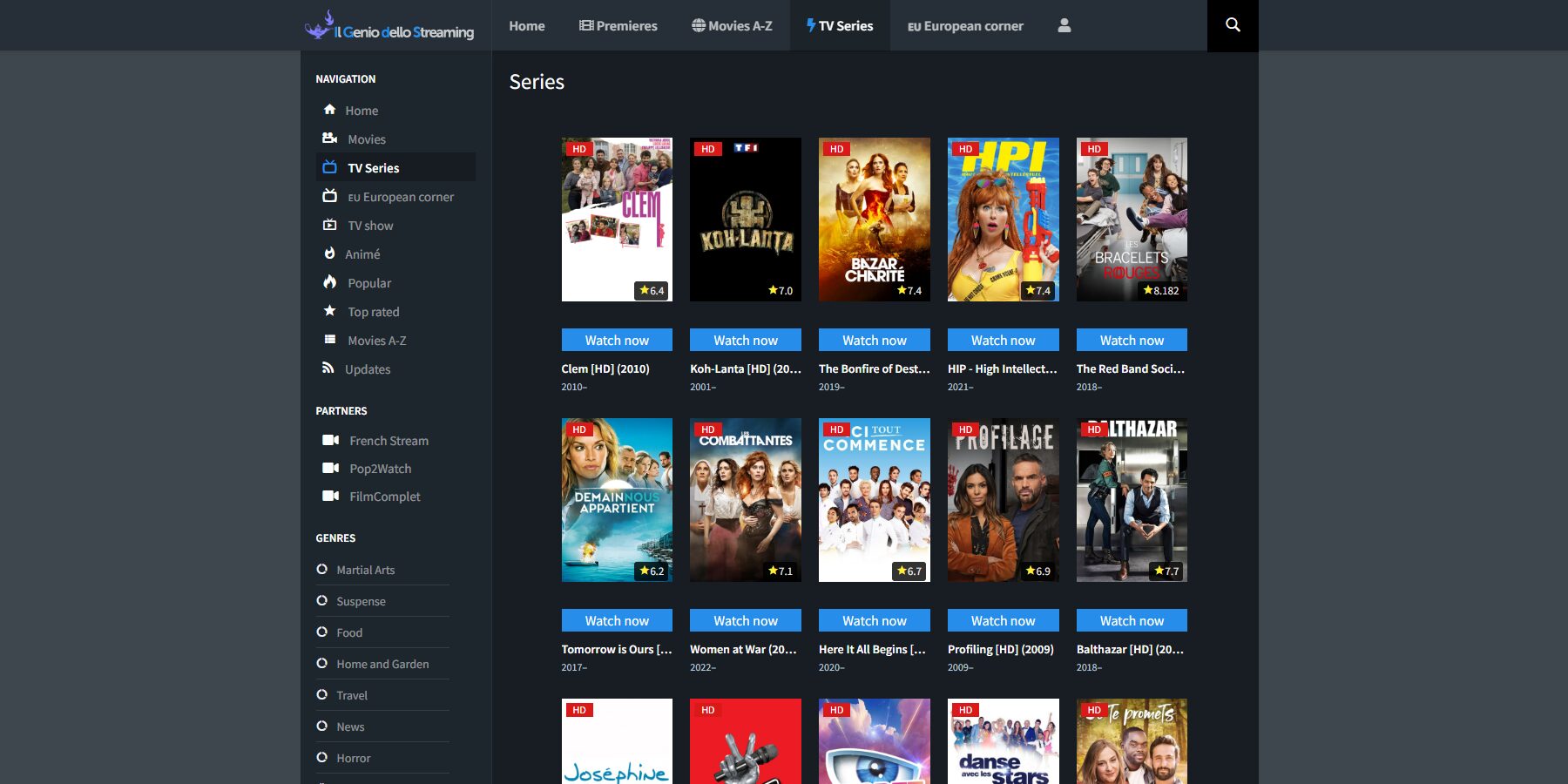Click the title link Clem [HD] (2010)
Viewport: 1568px width, 784px height.
click(605, 368)
